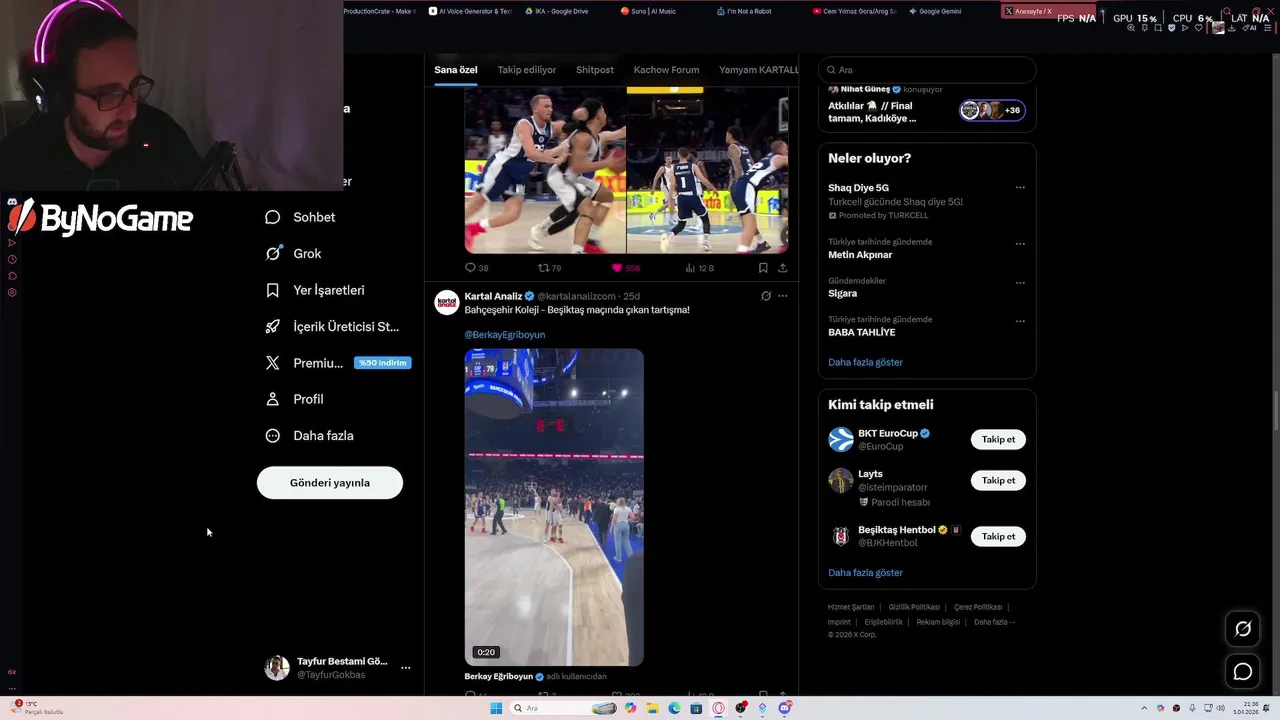Open more options on Kartal Analiz post
Screen dimensions: 1280x720
point(783,296)
